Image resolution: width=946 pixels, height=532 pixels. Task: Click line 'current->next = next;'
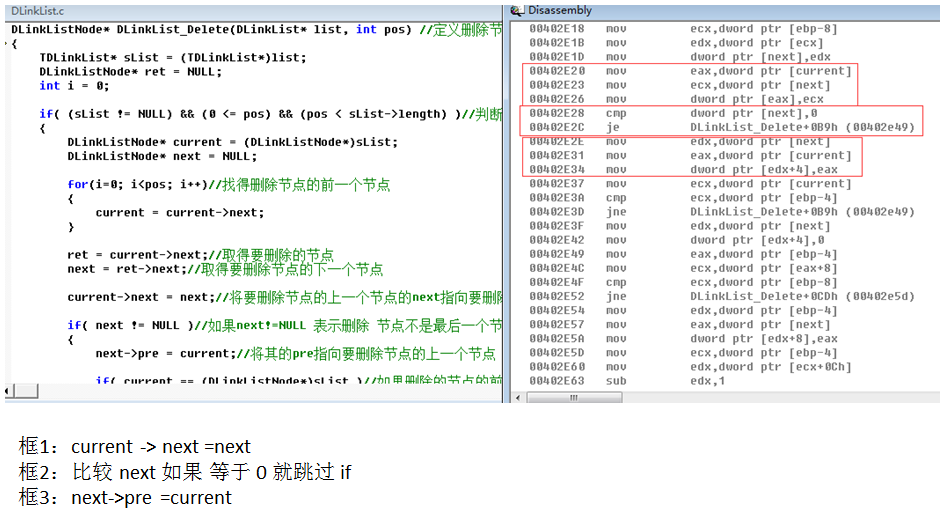[x=284, y=297]
